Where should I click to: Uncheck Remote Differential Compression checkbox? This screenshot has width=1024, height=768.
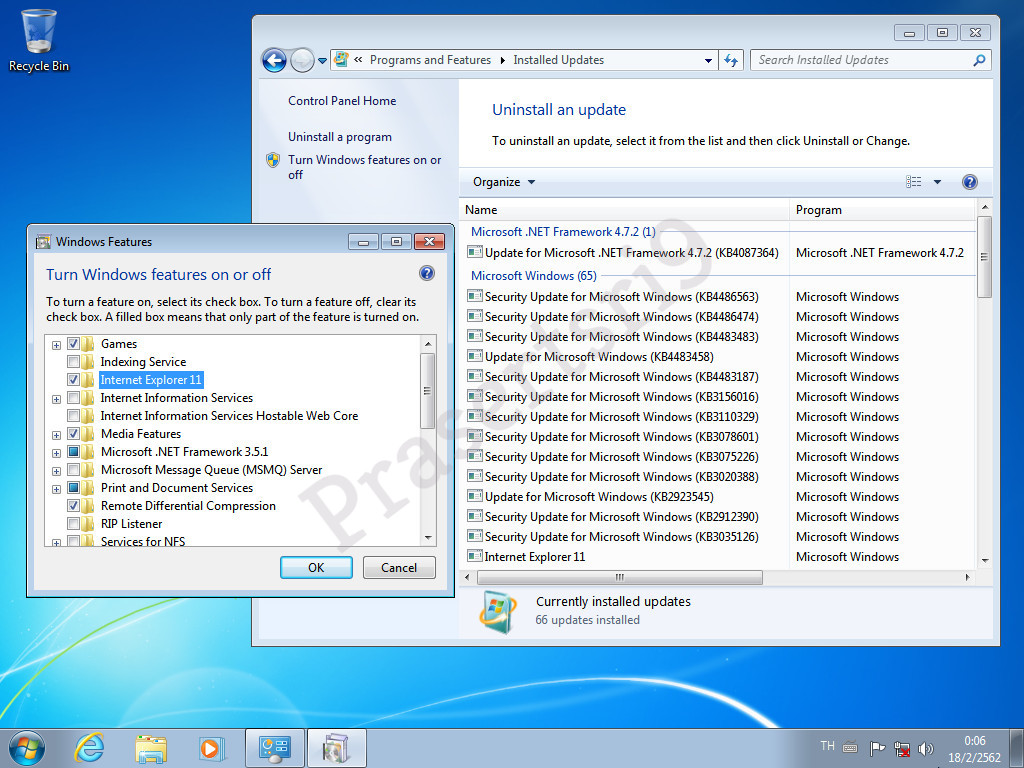pyautogui.click(x=73, y=505)
